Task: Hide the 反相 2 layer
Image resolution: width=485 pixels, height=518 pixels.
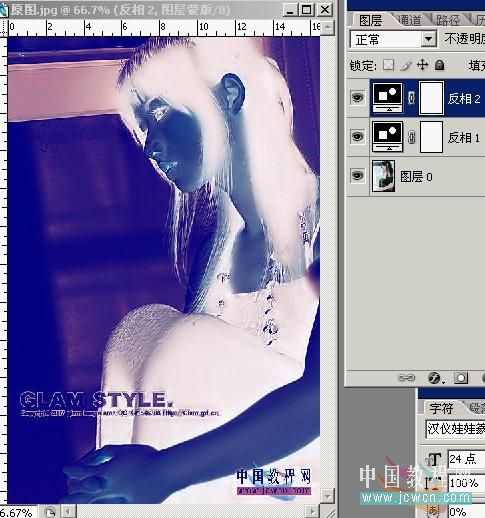Action: click(x=357, y=98)
